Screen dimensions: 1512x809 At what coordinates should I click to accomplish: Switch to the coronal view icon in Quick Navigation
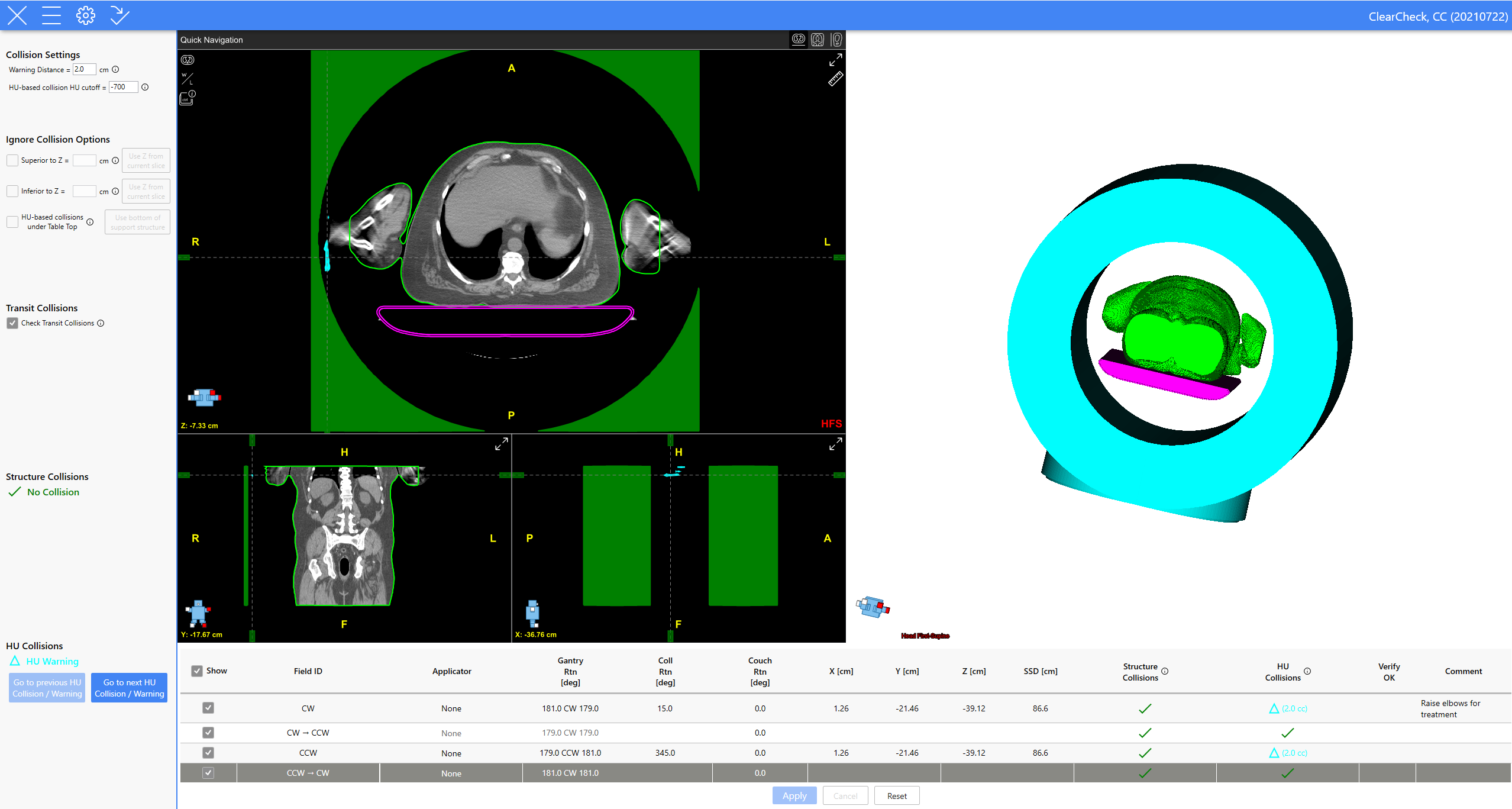coord(818,40)
